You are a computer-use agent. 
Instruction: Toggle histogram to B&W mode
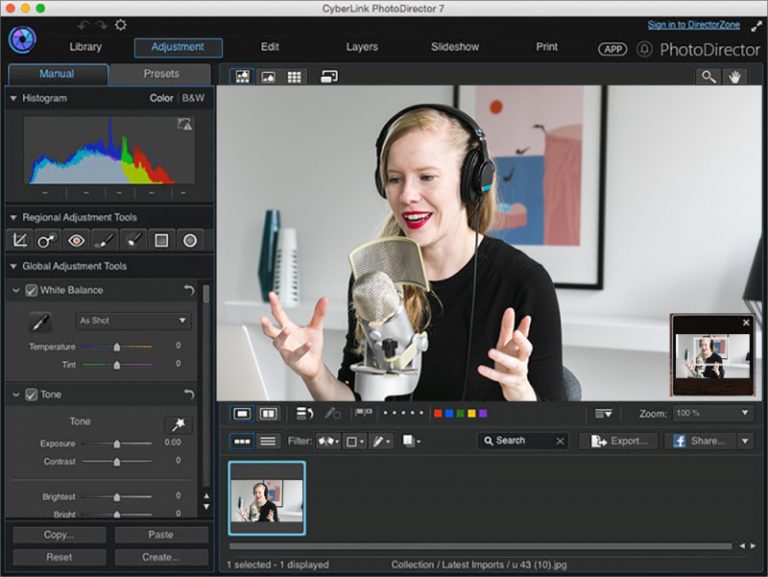pos(192,98)
